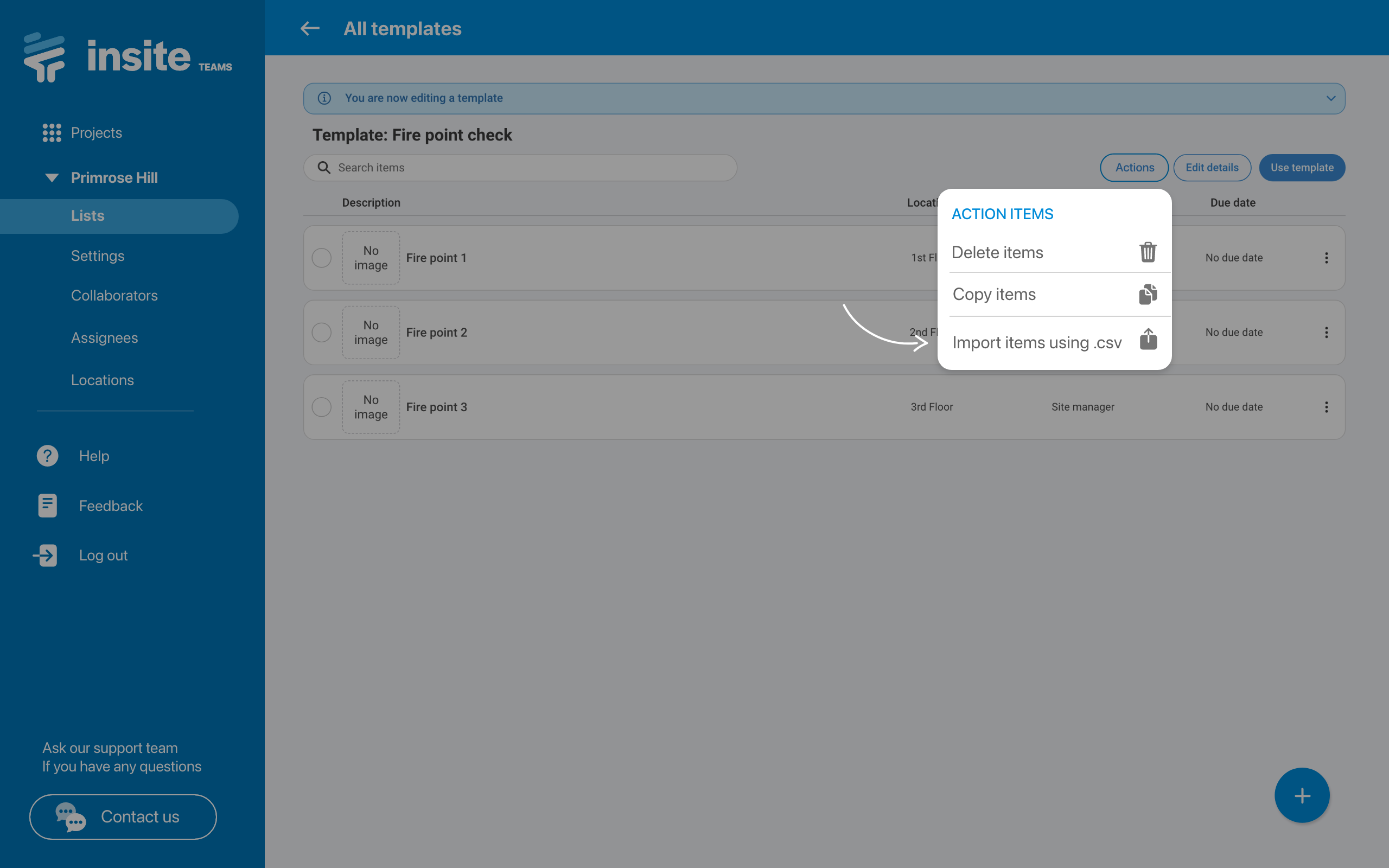Screen dimensions: 1389x868
Task: Select the Fire point 1 checkbox circle
Action: [321, 258]
